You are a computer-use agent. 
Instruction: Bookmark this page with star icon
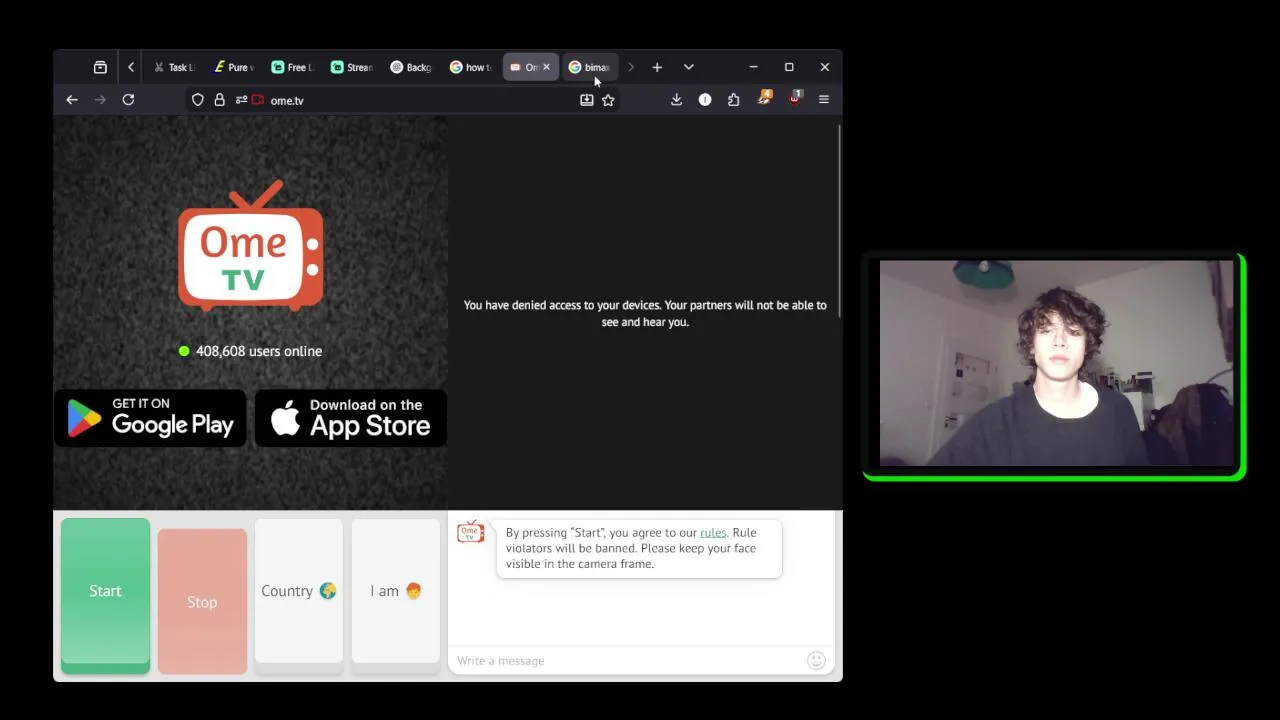608,100
